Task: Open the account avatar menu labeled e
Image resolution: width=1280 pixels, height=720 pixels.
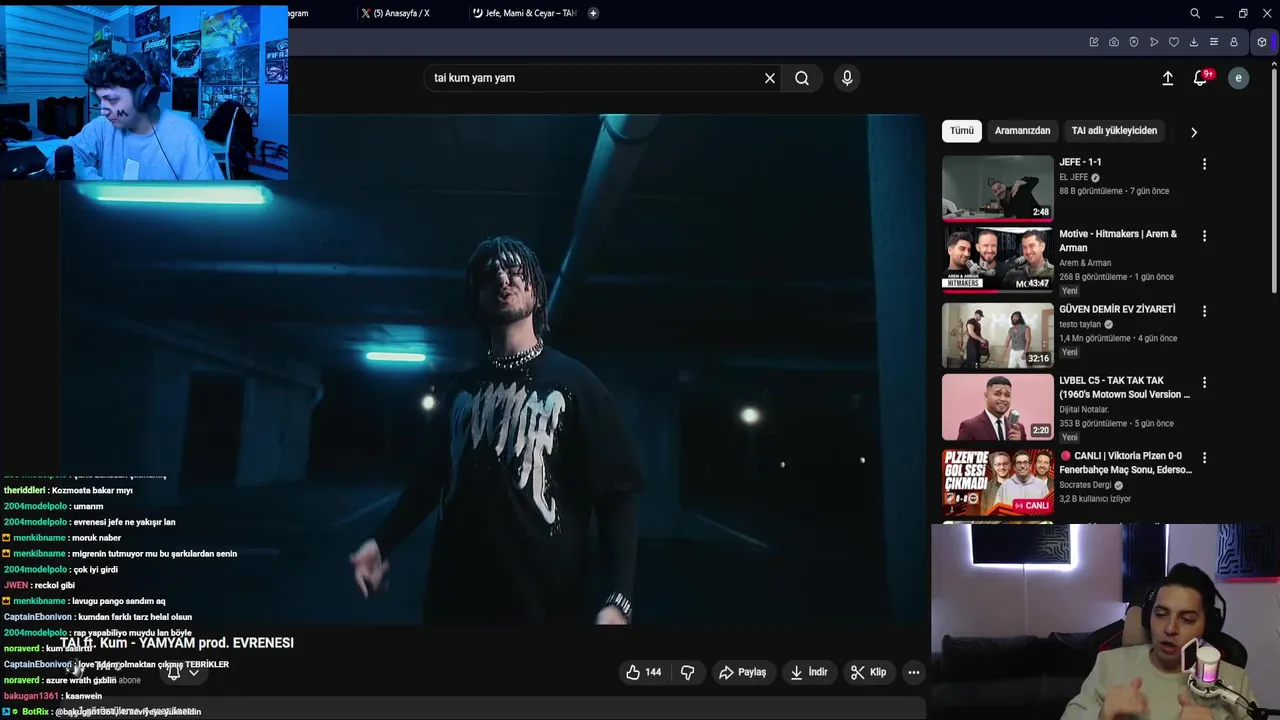Action: tap(1238, 78)
